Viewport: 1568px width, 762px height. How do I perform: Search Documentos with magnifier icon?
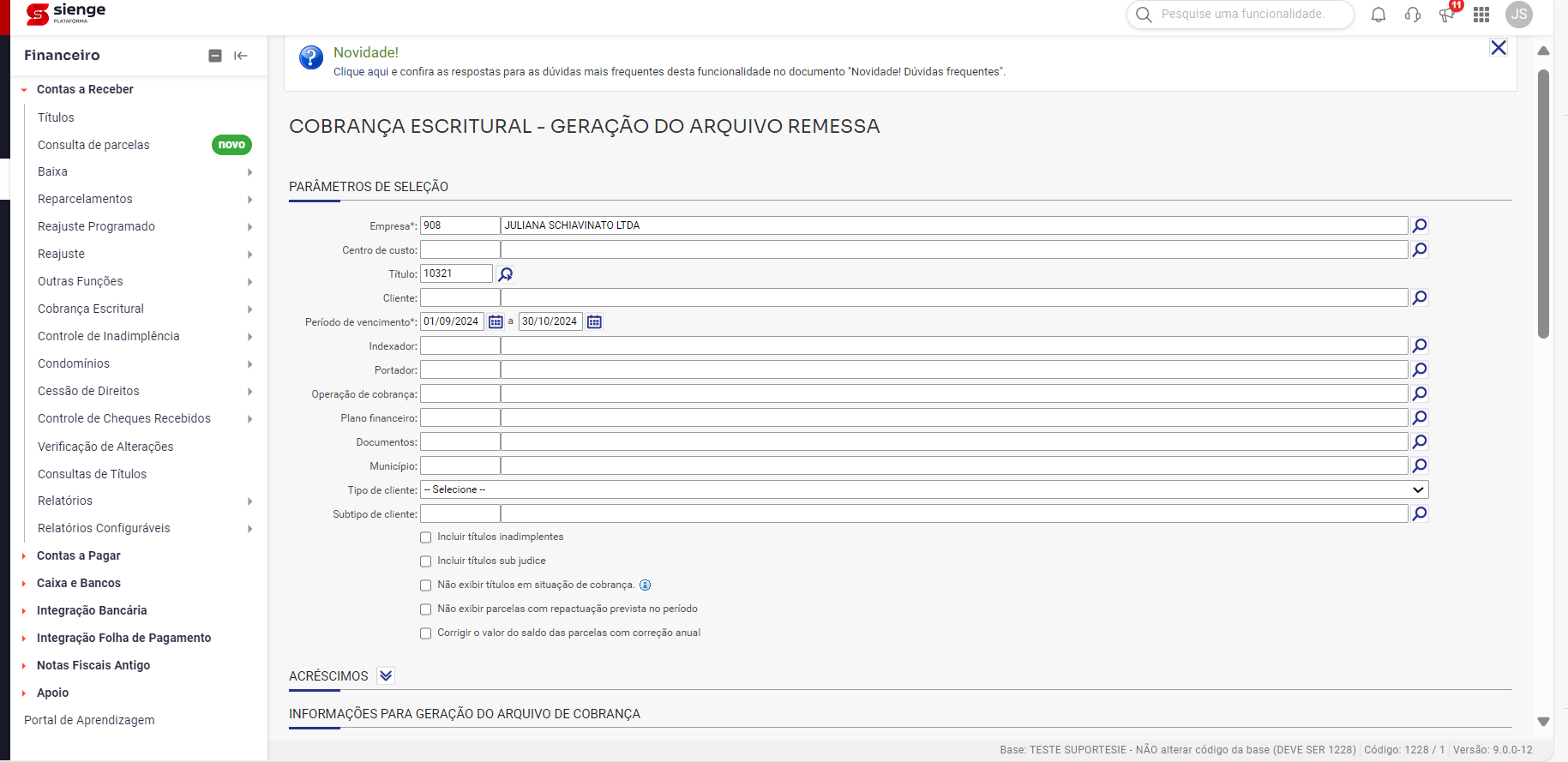(1420, 441)
